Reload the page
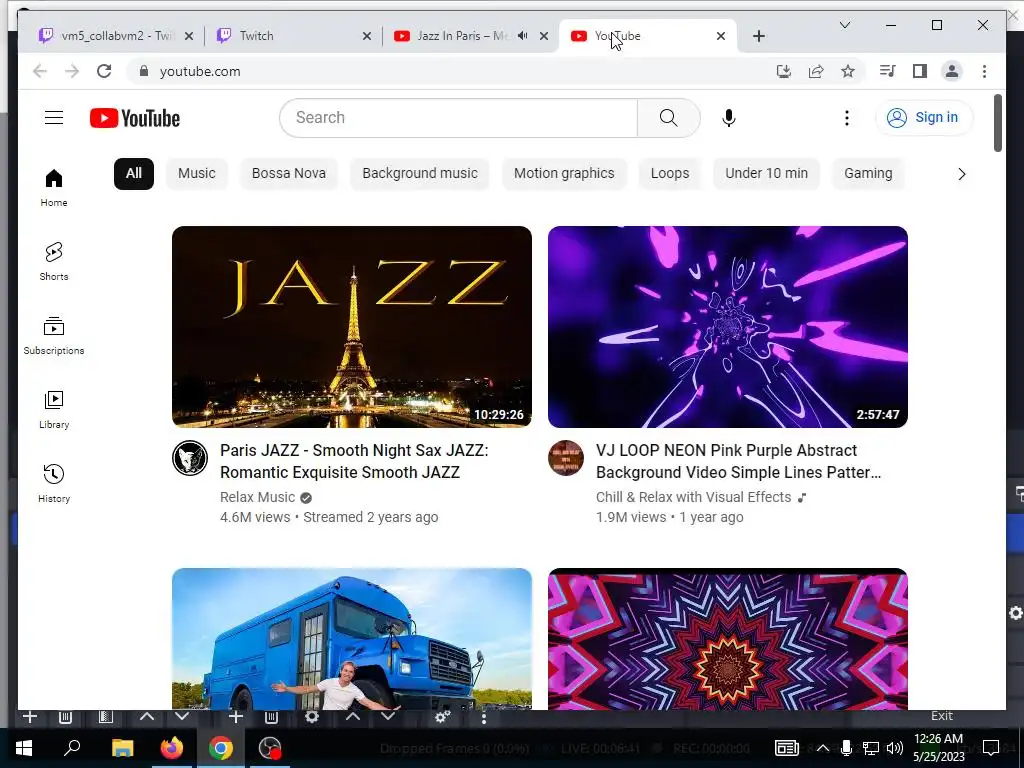The image size is (1024, 768). (x=104, y=71)
